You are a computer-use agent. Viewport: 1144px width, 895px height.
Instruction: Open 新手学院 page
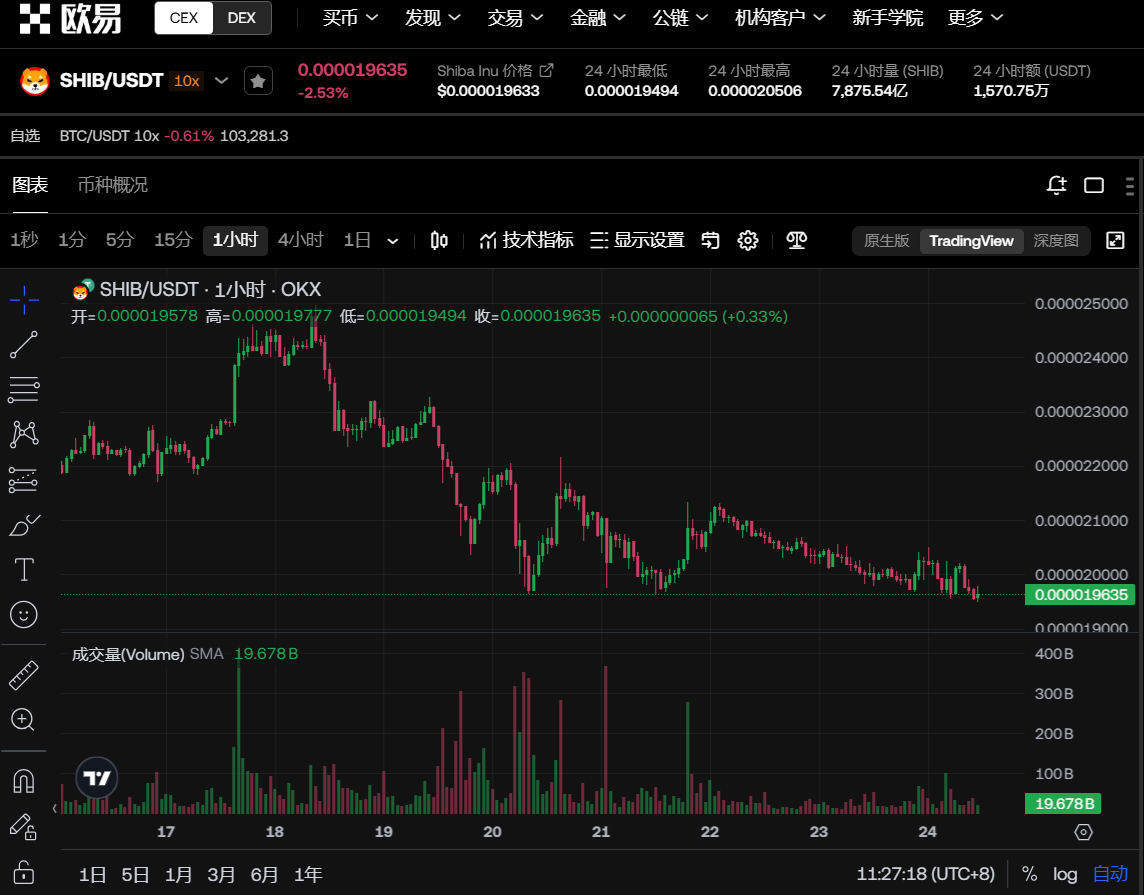click(x=888, y=18)
